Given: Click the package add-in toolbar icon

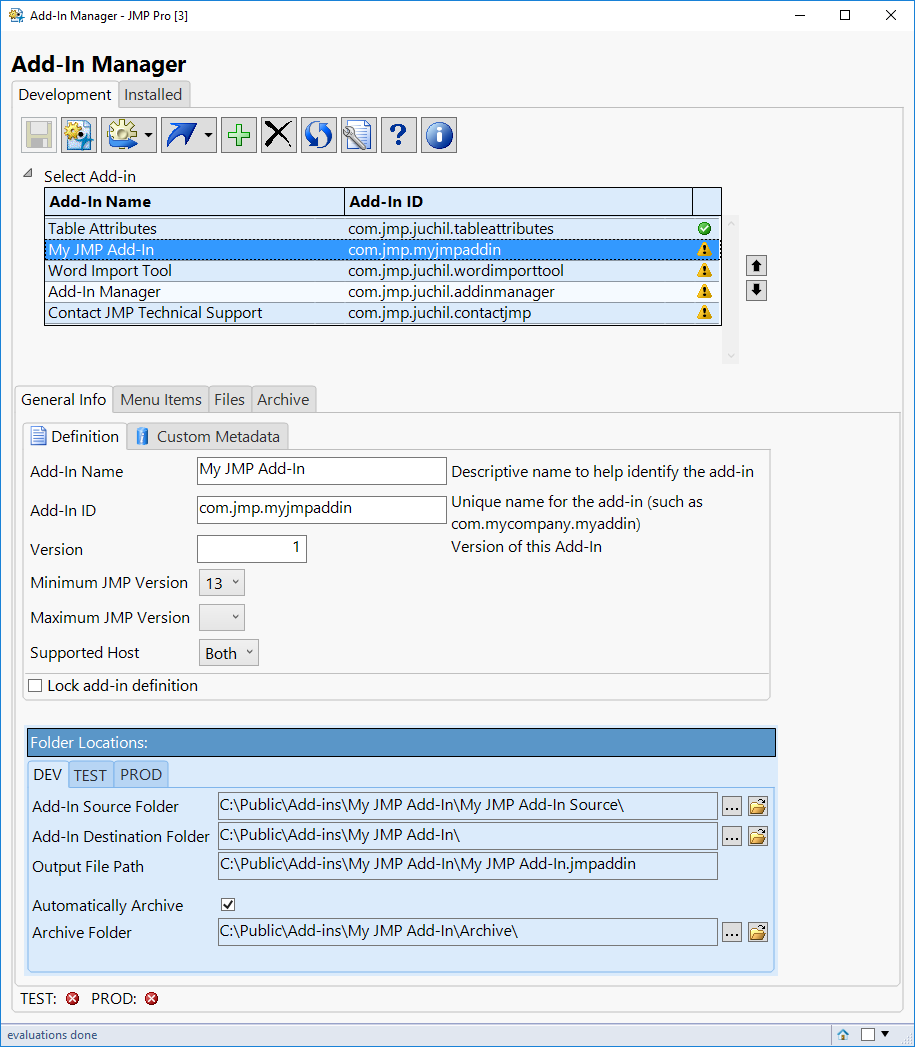Looking at the screenshot, I should (78, 135).
